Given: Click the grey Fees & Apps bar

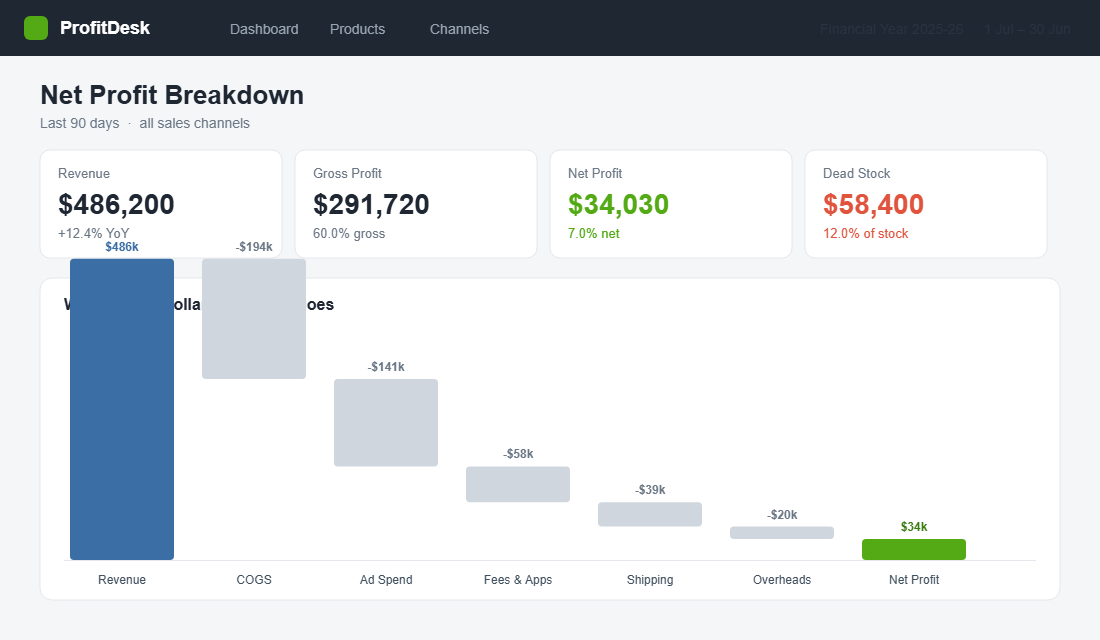Looking at the screenshot, I should [x=518, y=484].
